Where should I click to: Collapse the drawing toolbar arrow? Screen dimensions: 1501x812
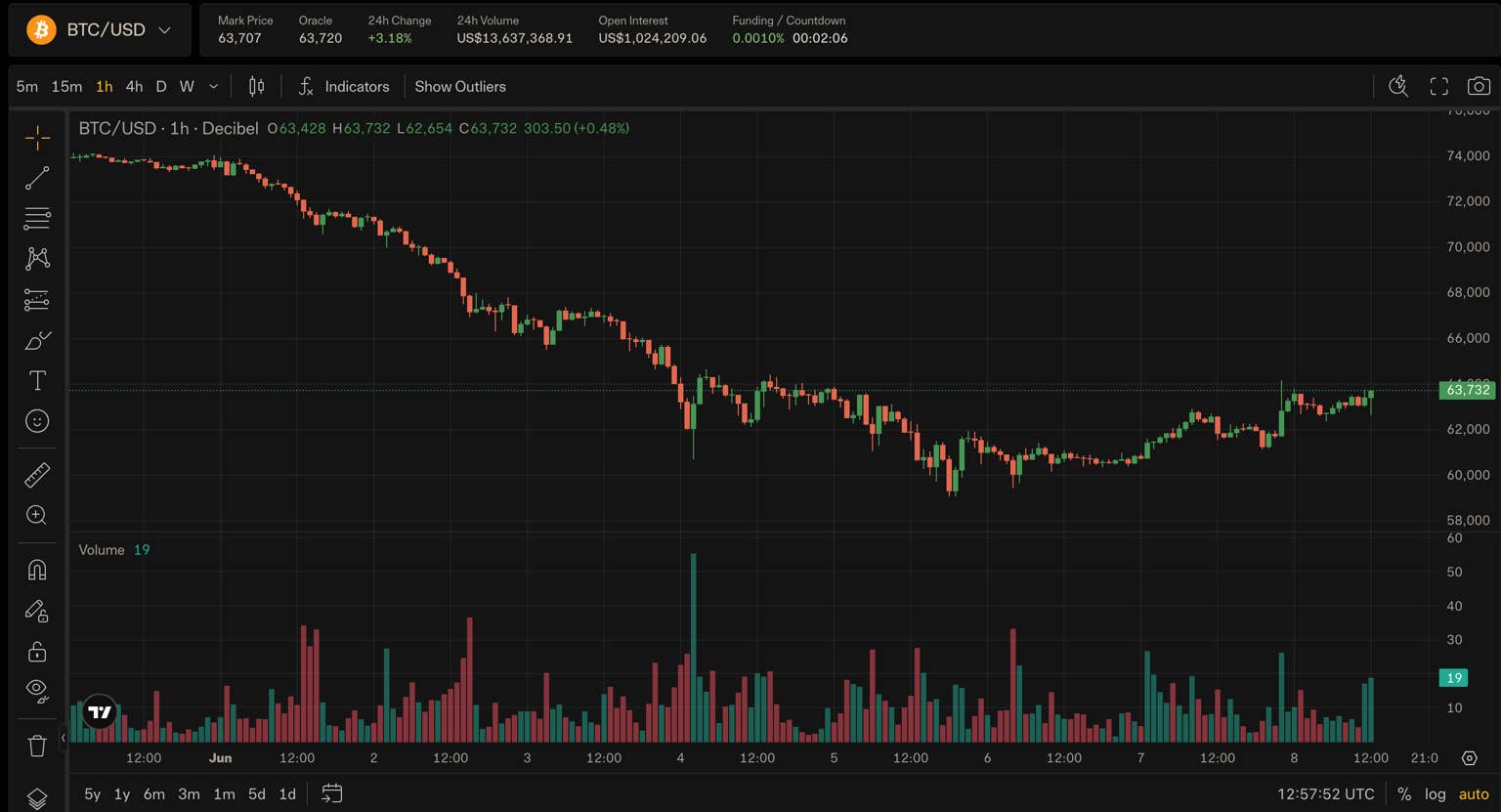(x=63, y=738)
